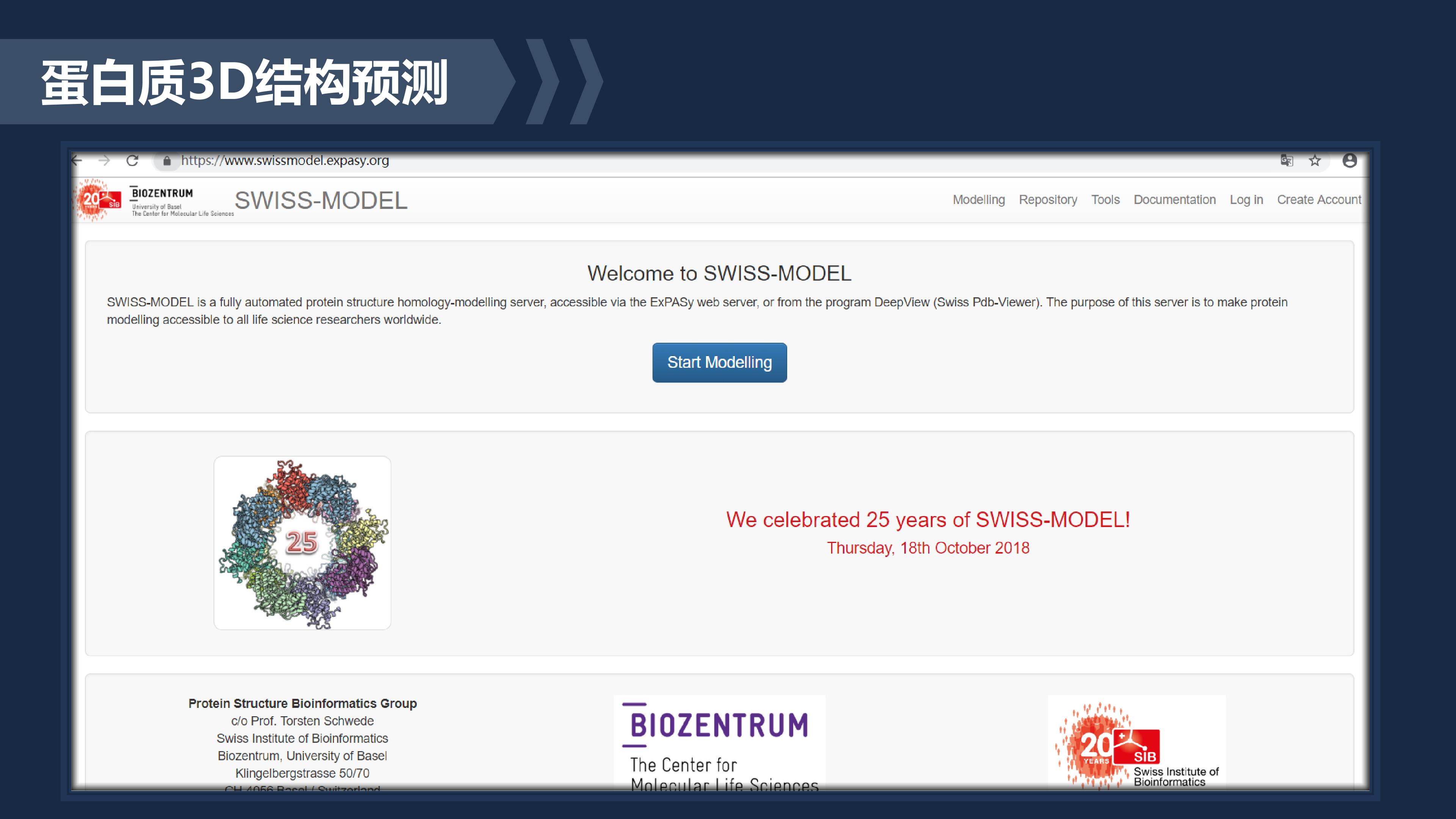The image size is (1456, 819).
Task: Bookmark page with the star icon
Action: pos(1315,160)
